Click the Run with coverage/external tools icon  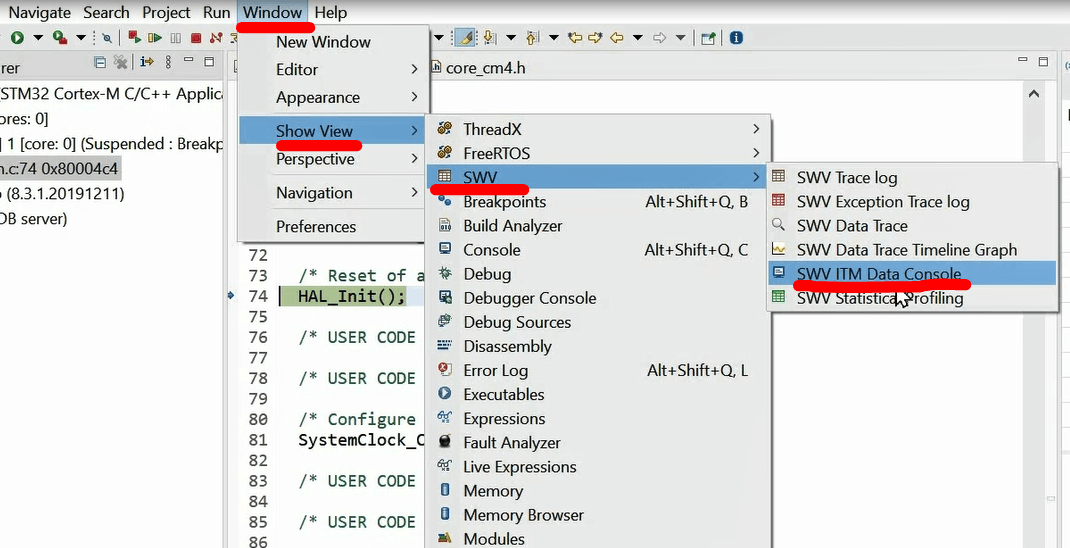coord(61,38)
